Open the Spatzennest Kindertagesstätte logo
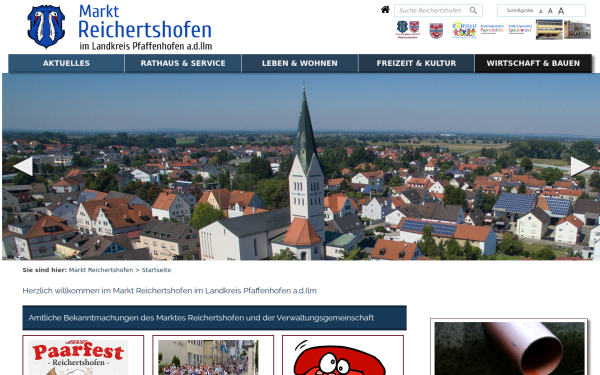The width and height of the screenshot is (600, 375). [x=520, y=29]
